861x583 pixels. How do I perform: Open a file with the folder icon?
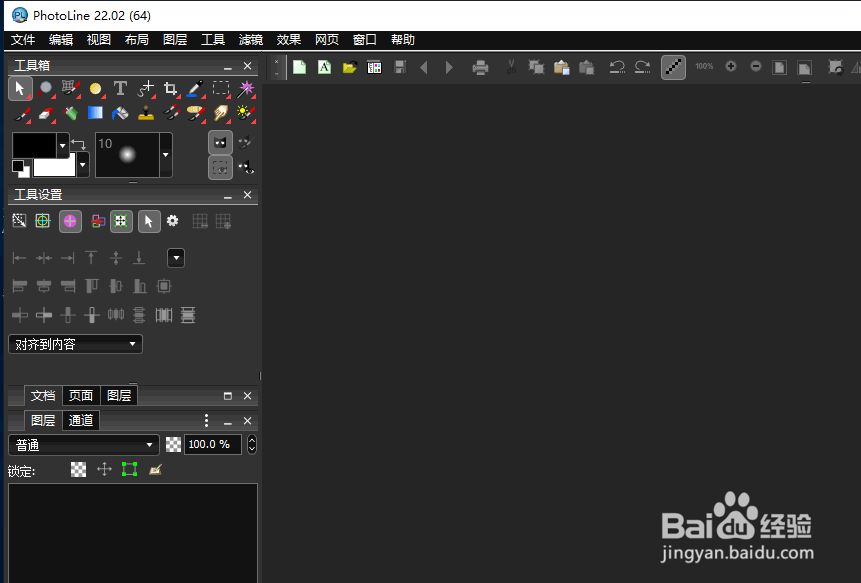coord(350,68)
